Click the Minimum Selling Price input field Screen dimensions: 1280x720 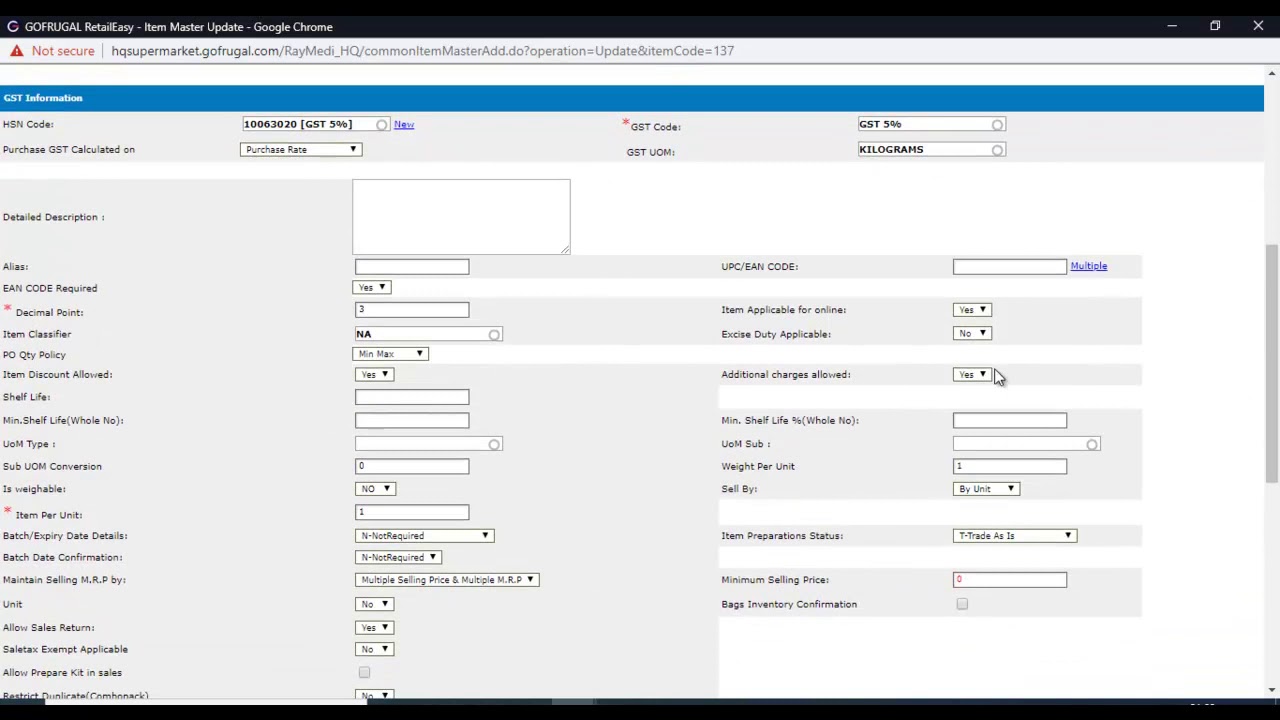click(1010, 580)
